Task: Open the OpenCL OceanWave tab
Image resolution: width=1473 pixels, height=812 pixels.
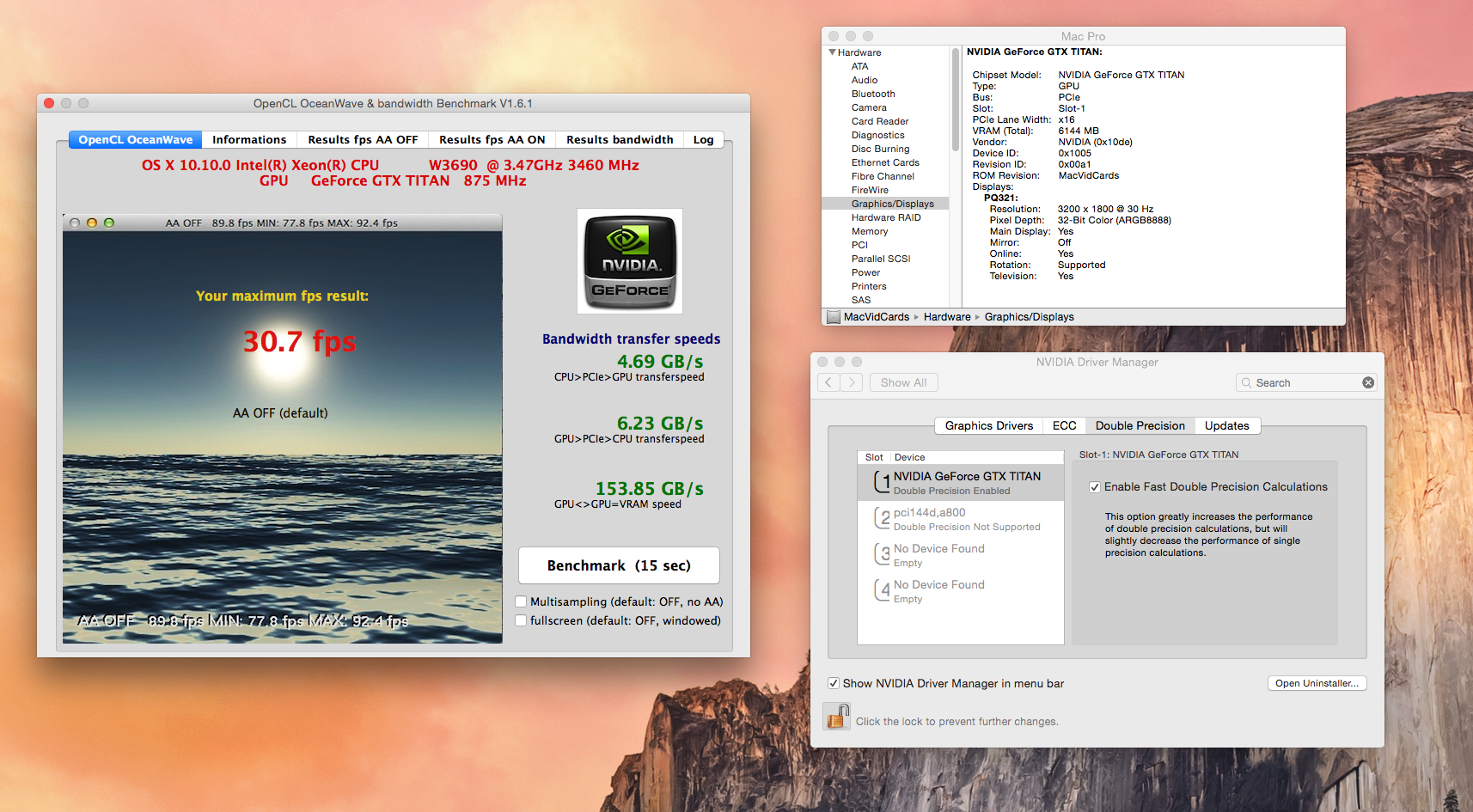Action: 135,139
